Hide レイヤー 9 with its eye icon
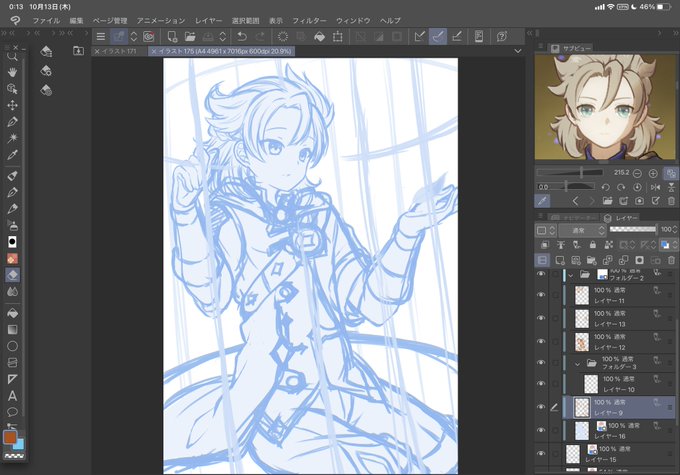This screenshot has height=475, width=680. (541, 407)
